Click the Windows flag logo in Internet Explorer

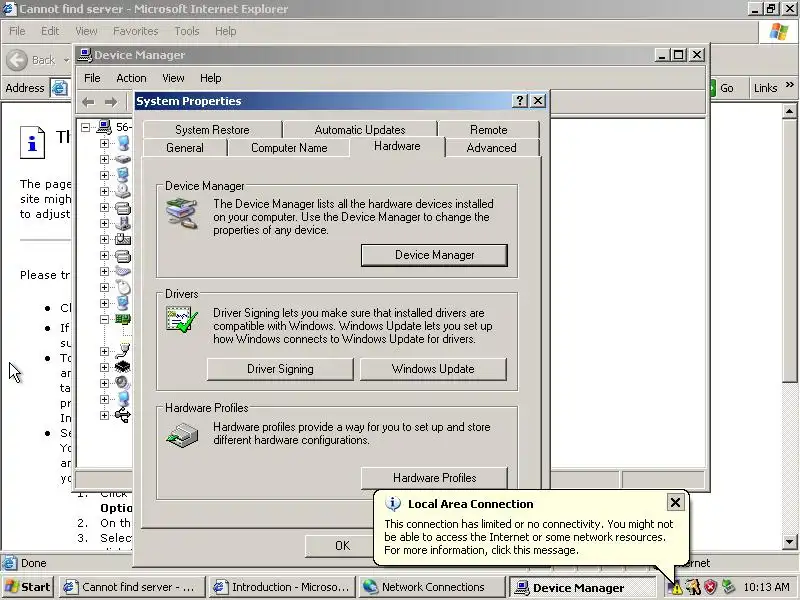click(x=779, y=32)
